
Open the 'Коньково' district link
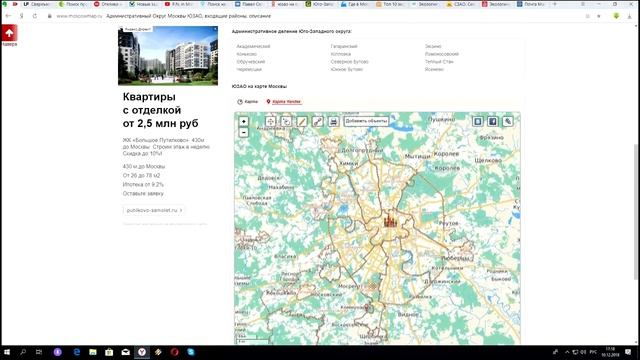(x=247, y=54)
